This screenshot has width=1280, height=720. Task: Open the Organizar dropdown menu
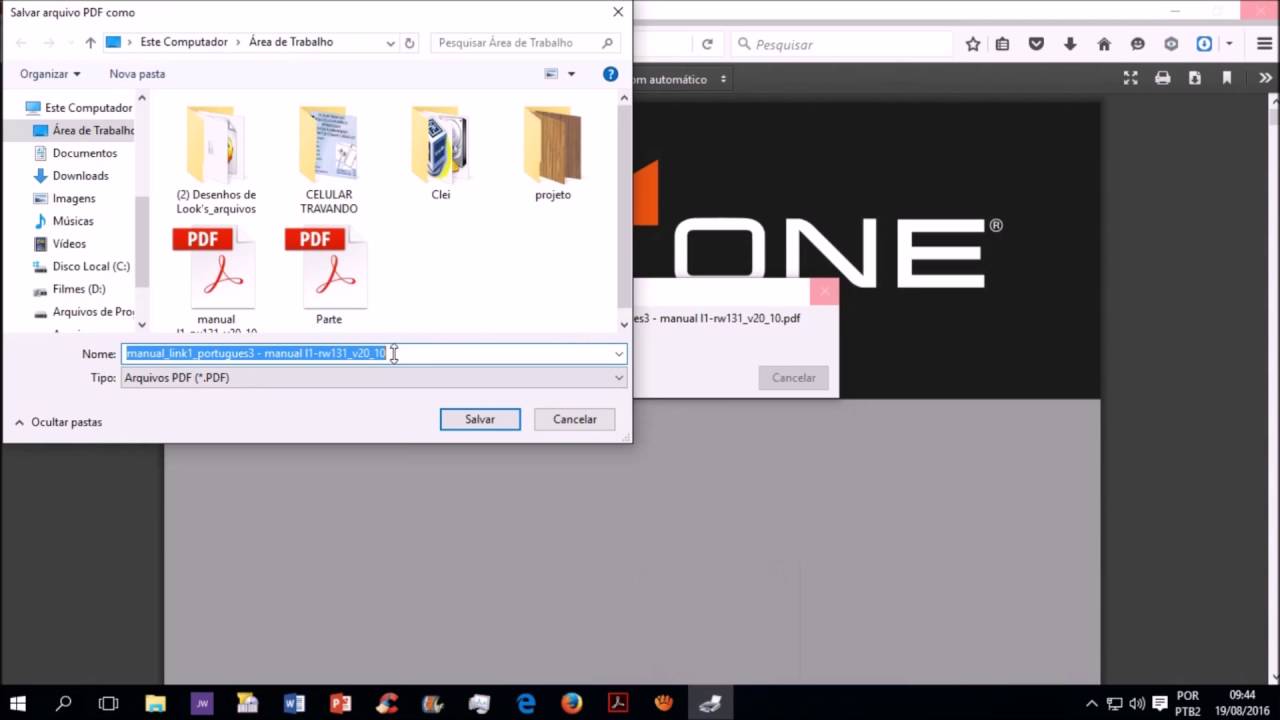(x=50, y=74)
